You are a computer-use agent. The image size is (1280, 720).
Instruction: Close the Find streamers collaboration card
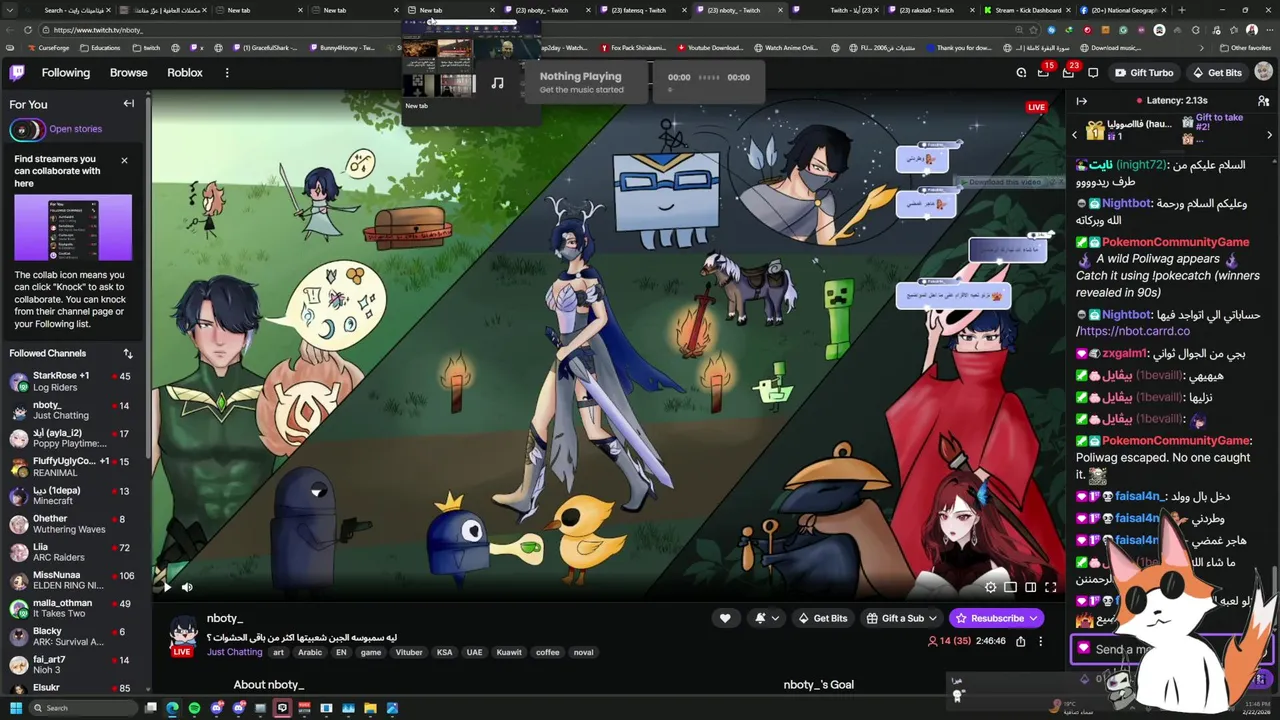pos(124,160)
